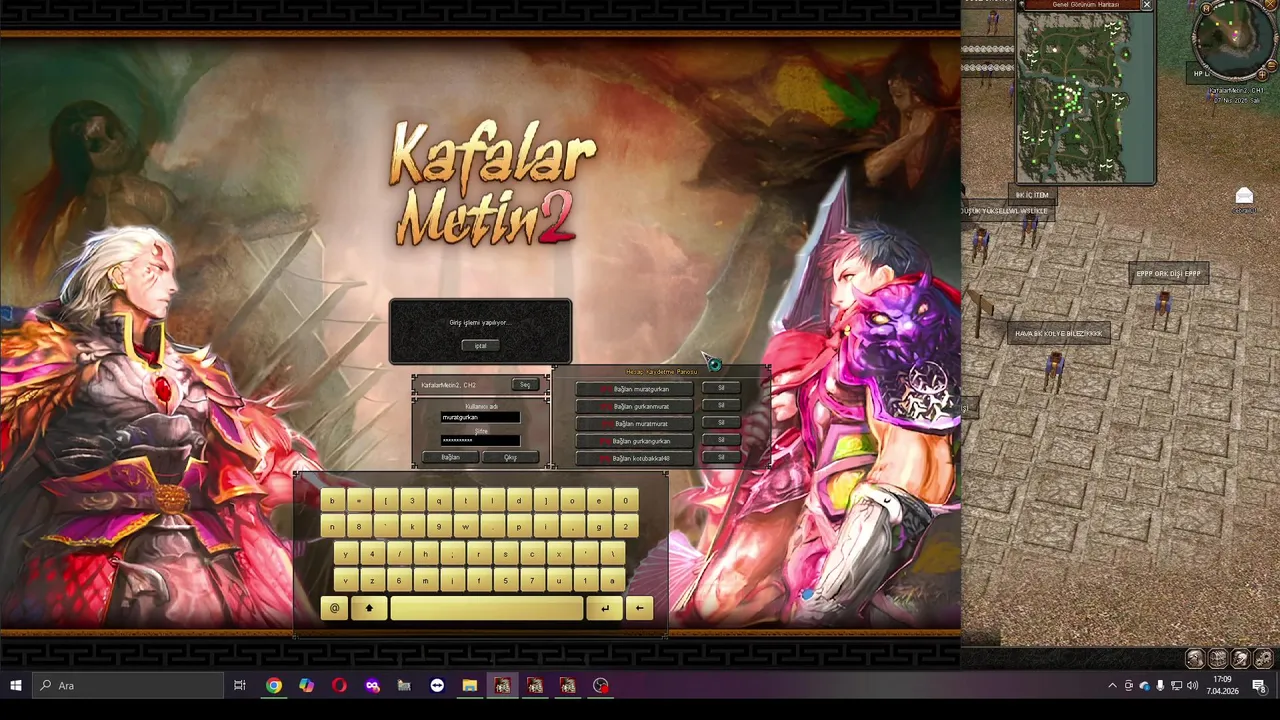Image resolution: width=1280 pixels, height=720 pixels.
Task: Tap the 'w' key on virtual keyboard
Action: point(466,526)
